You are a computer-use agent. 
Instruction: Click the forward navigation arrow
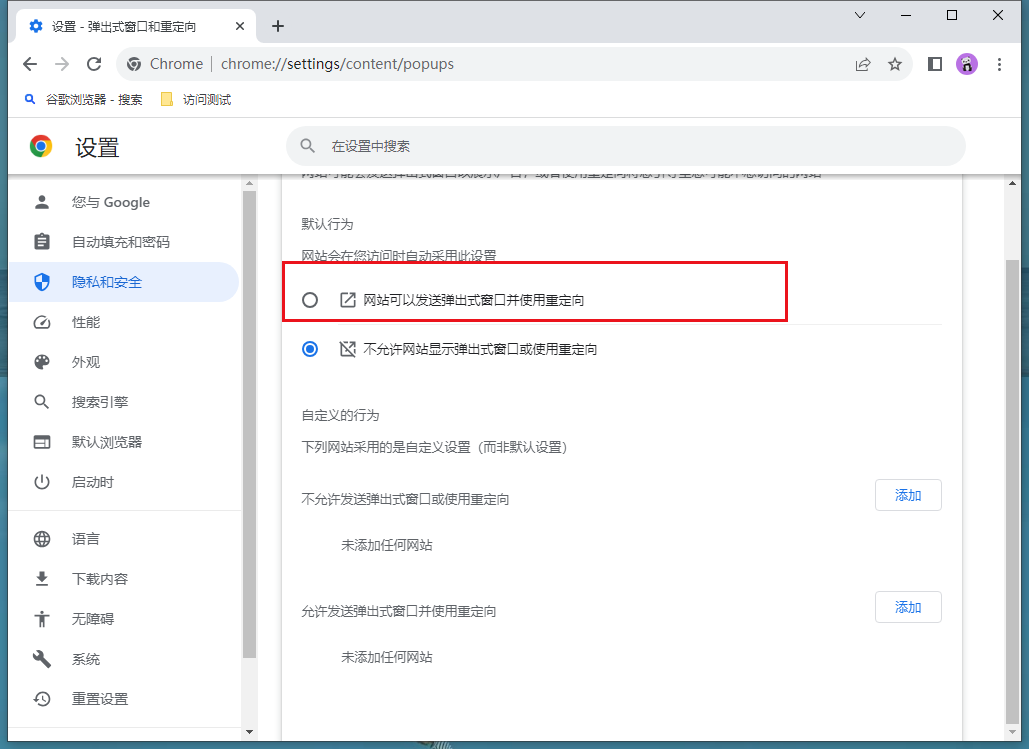(62, 64)
